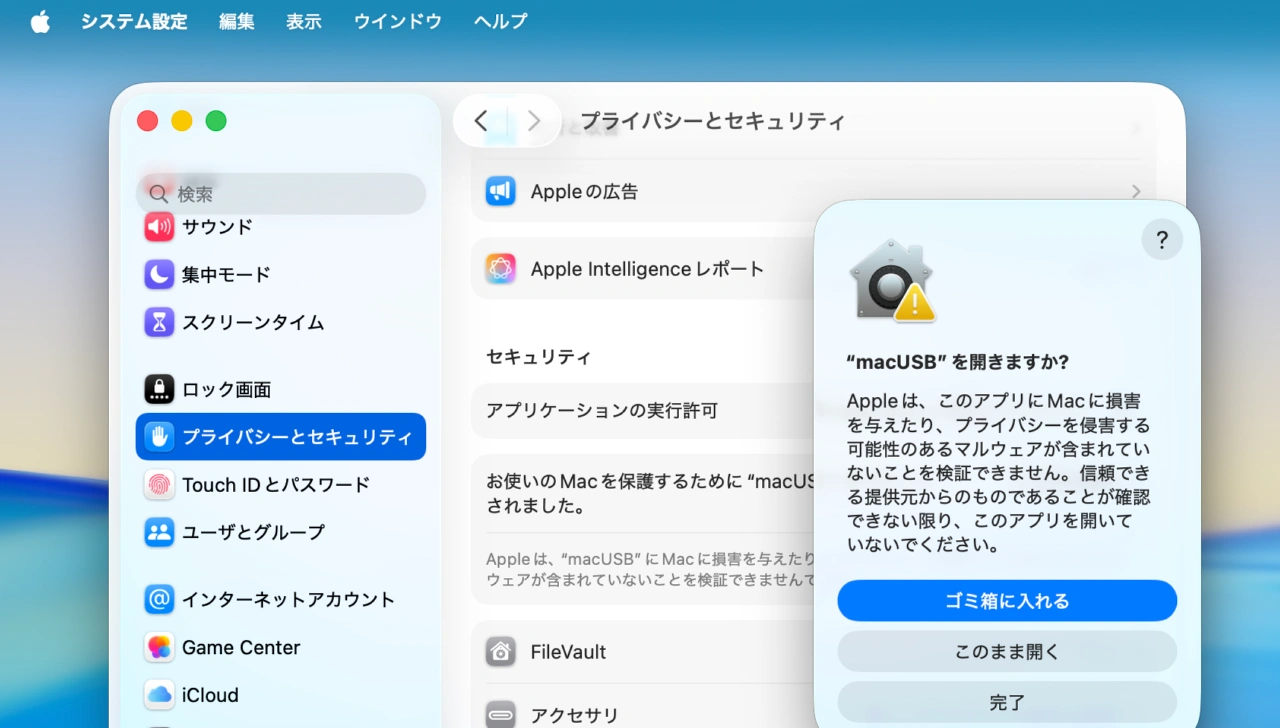Image resolution: width=1280 pixels, height=728 pixels.
Task: Click the Sound speaker icon in sidebar
Action: click(x=159, y=227)
